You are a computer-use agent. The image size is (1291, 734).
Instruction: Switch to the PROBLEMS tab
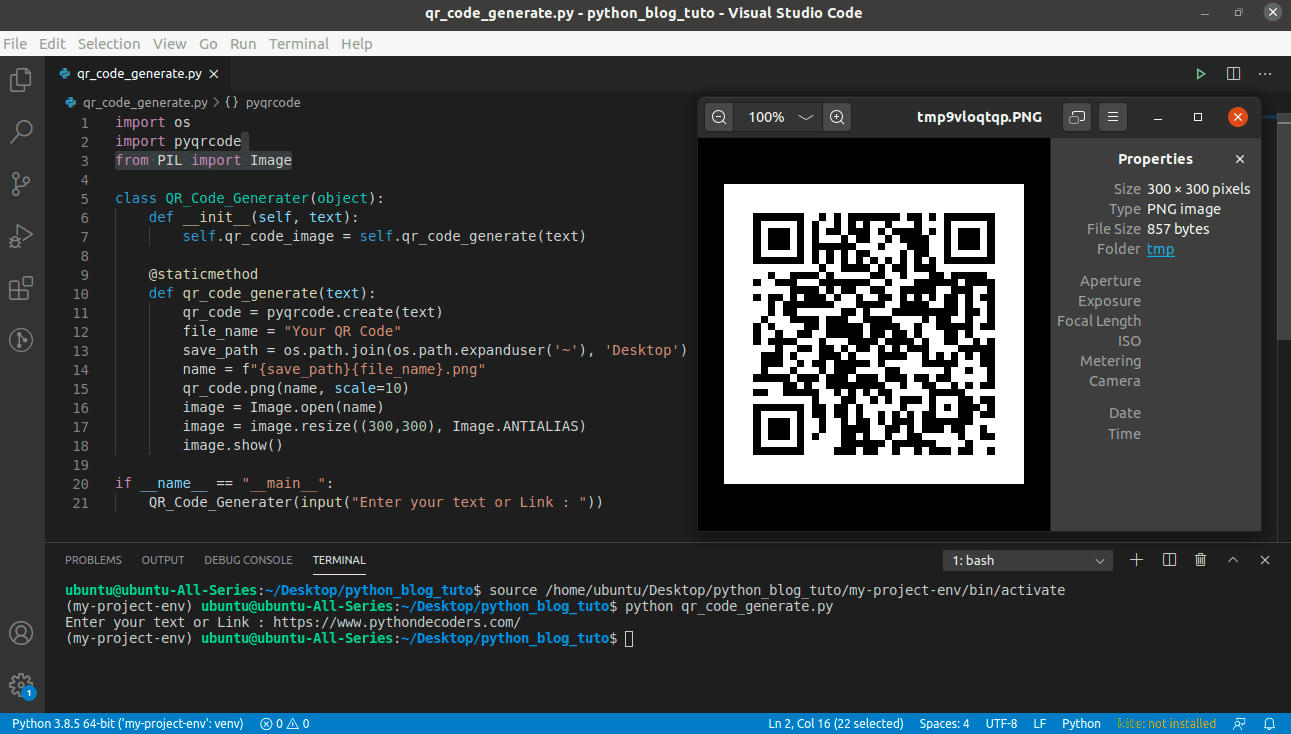pyautogui.click(x=93, y=560)
